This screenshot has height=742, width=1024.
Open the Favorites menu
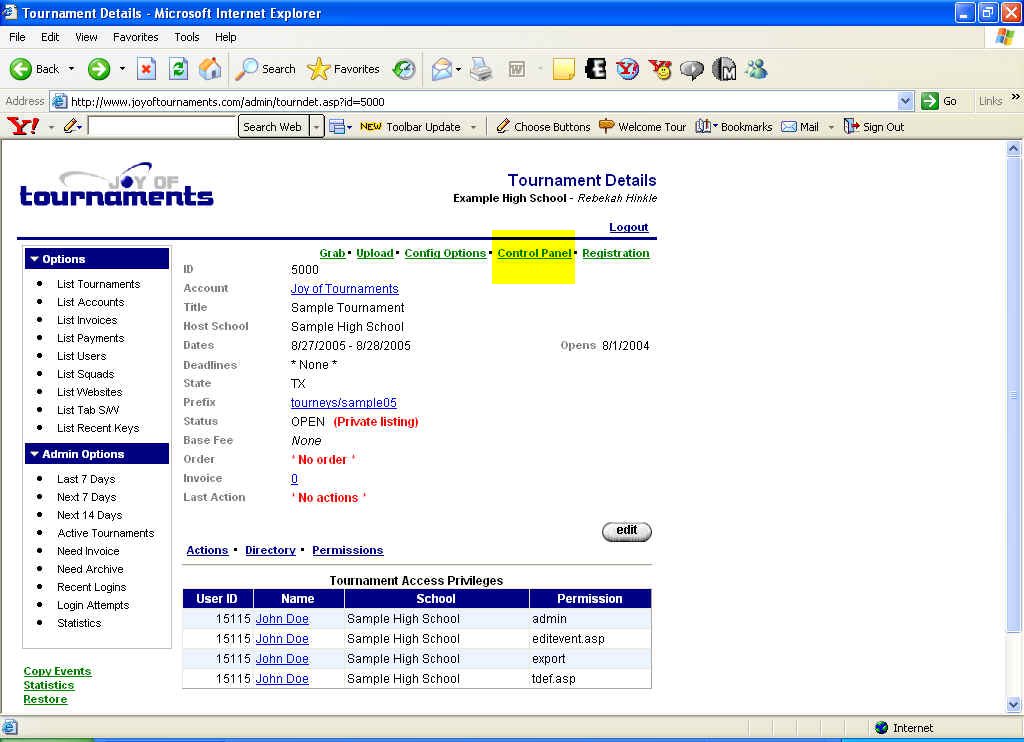[135, 37]
